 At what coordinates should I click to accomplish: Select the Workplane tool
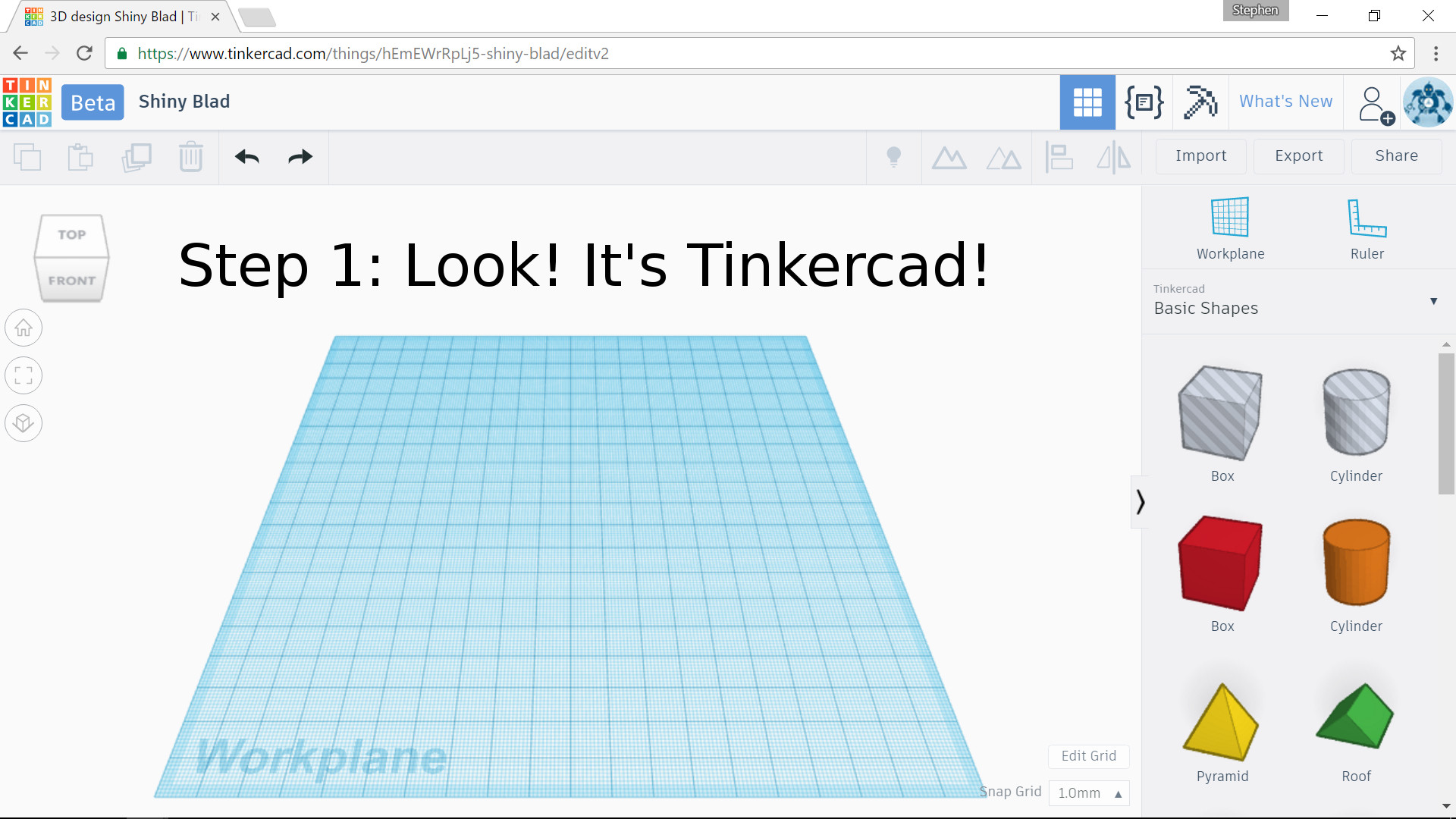1230,229
